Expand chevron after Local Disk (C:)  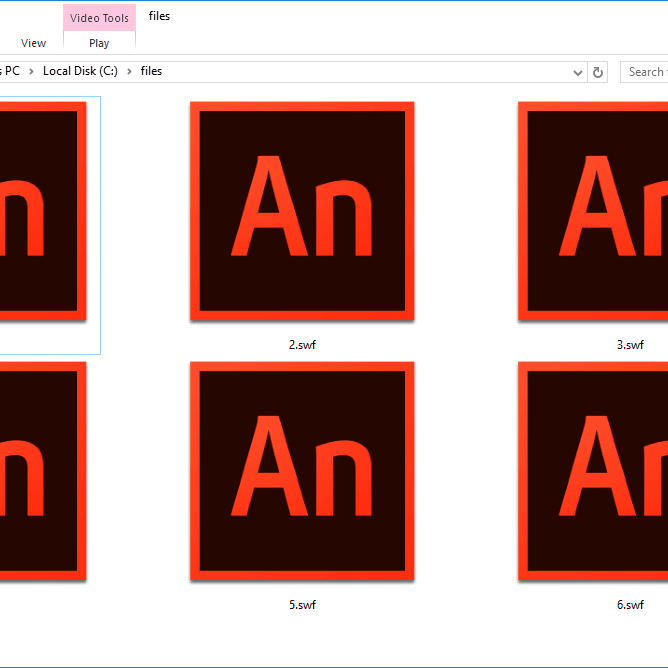(x=129, y=72)
